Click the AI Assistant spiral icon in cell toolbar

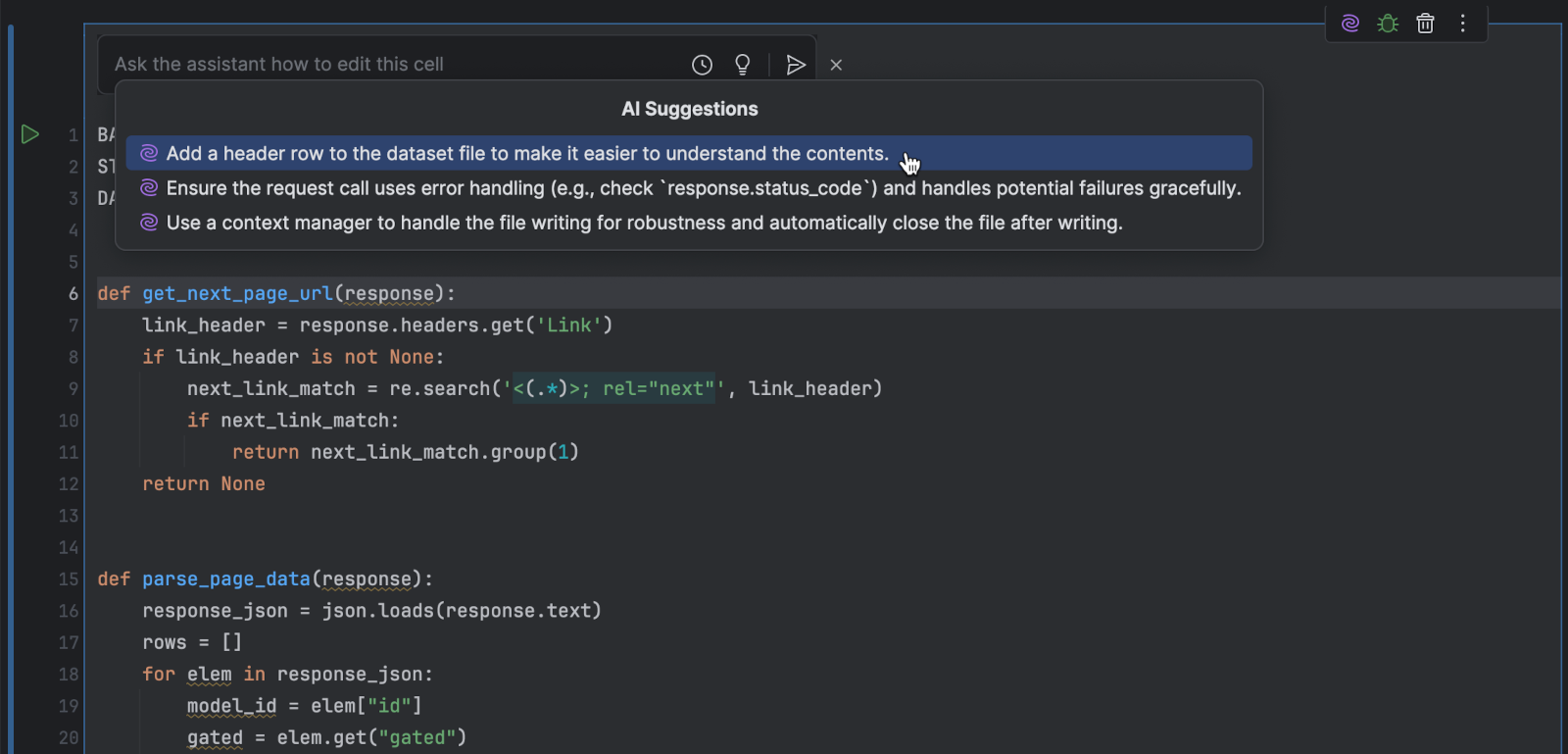[x=1350, y=24]
